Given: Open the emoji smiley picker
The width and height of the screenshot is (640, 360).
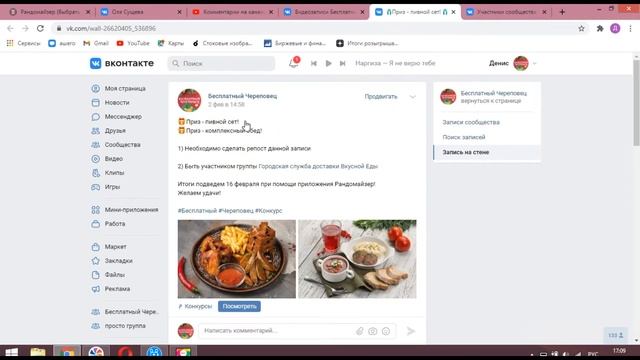Looking at the screenshot, I should click(x=386, y=331).
